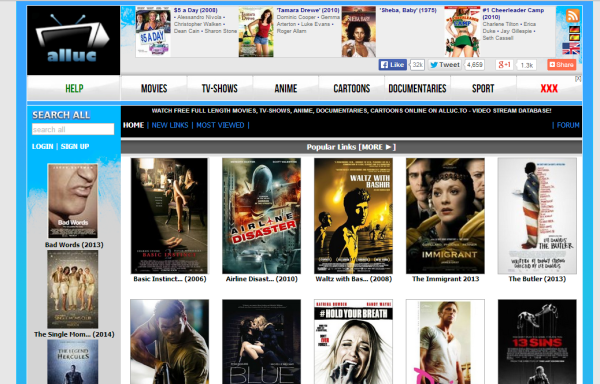Viewport: 600px width, 384px height.
Task: Like the page via the Facebook Like button
Action: (x=393, y=65)
